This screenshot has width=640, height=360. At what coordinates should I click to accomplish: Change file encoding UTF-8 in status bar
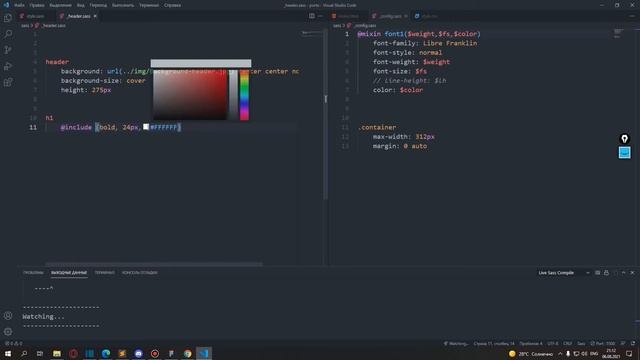(553, 344)
